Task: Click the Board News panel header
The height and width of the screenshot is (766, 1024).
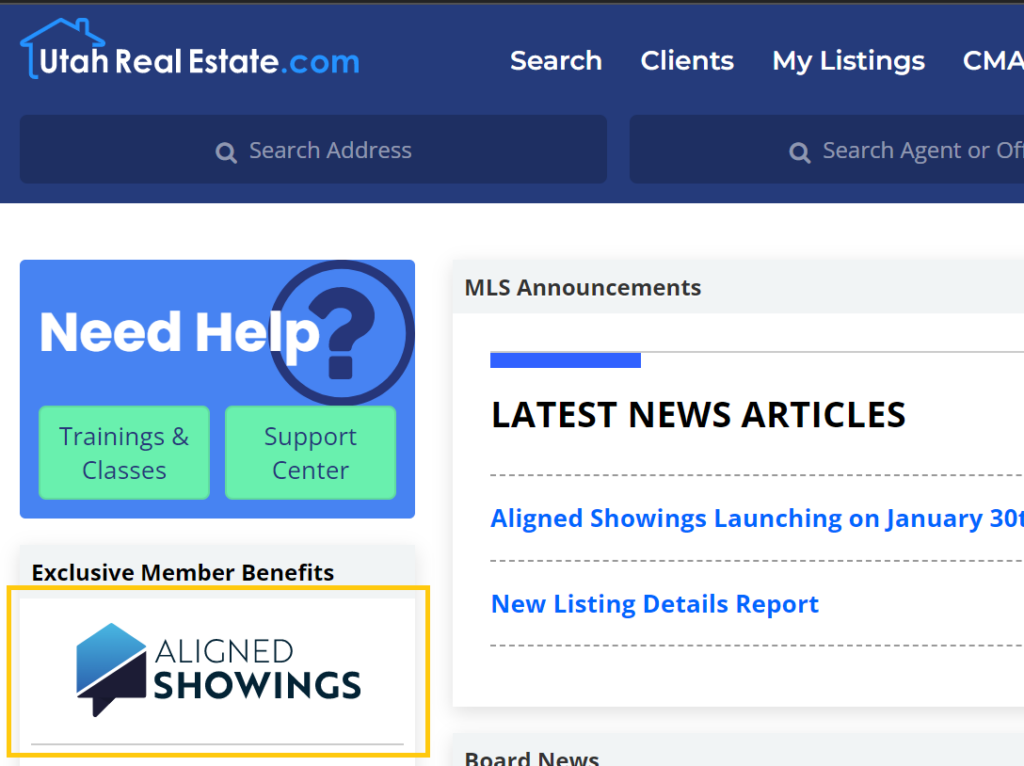Action: click(532, 758)
